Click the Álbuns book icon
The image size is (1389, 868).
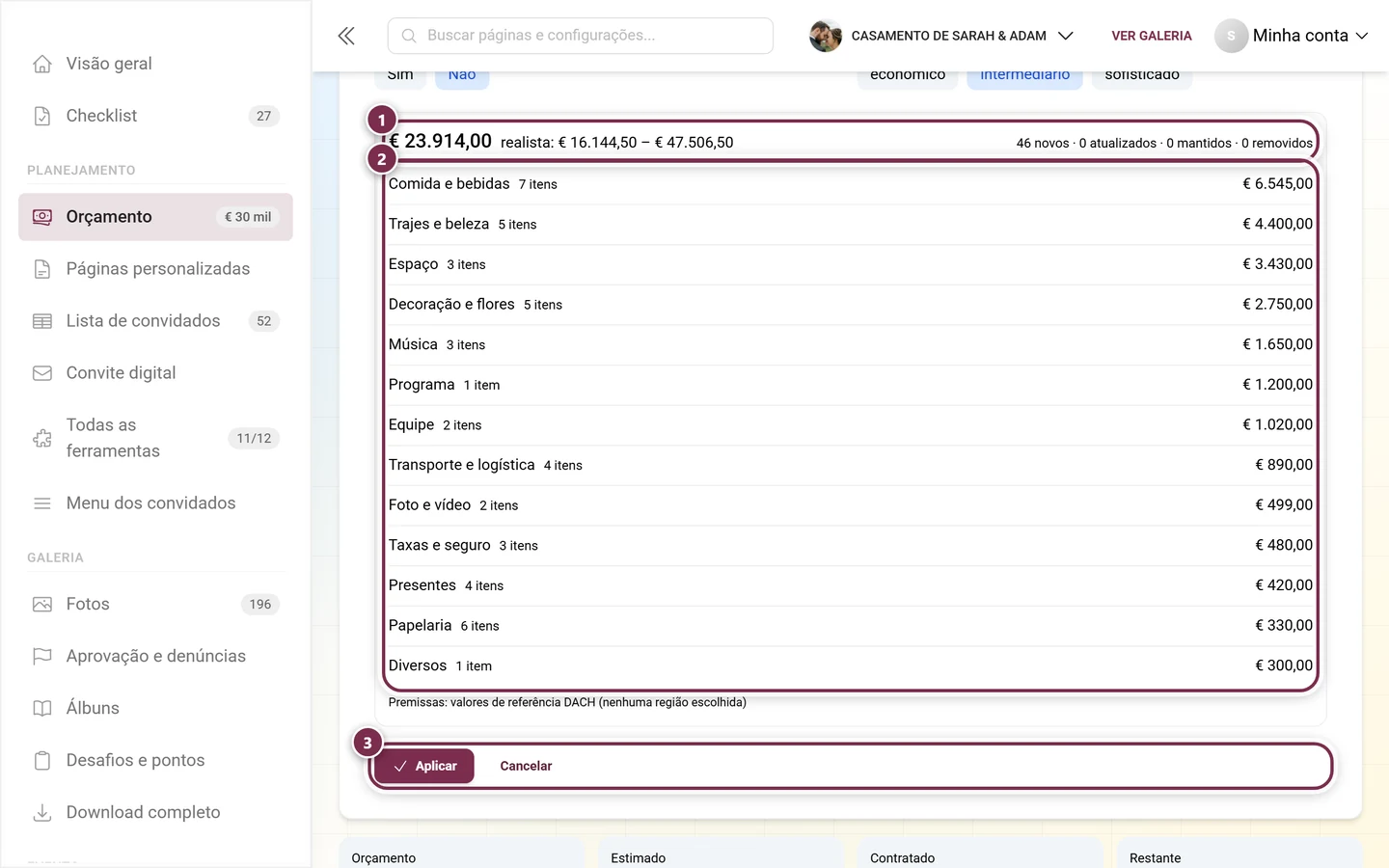(42, 709)
